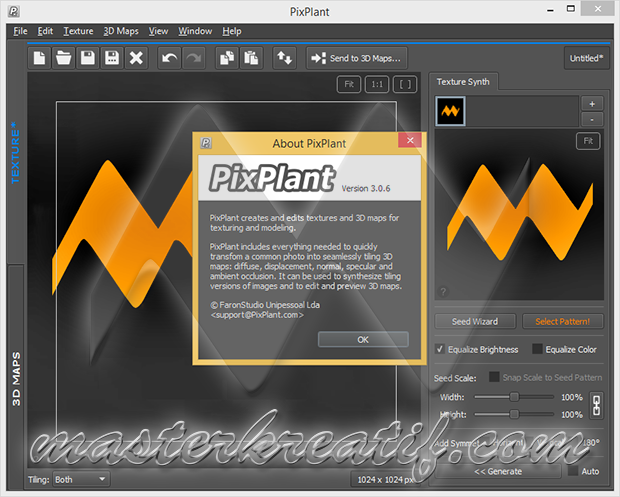This screenshot has width=620, height=497.
Task: Enable Snap Scale to Seed Pattern
Action: pyautogui.click(x=494, y=377)
